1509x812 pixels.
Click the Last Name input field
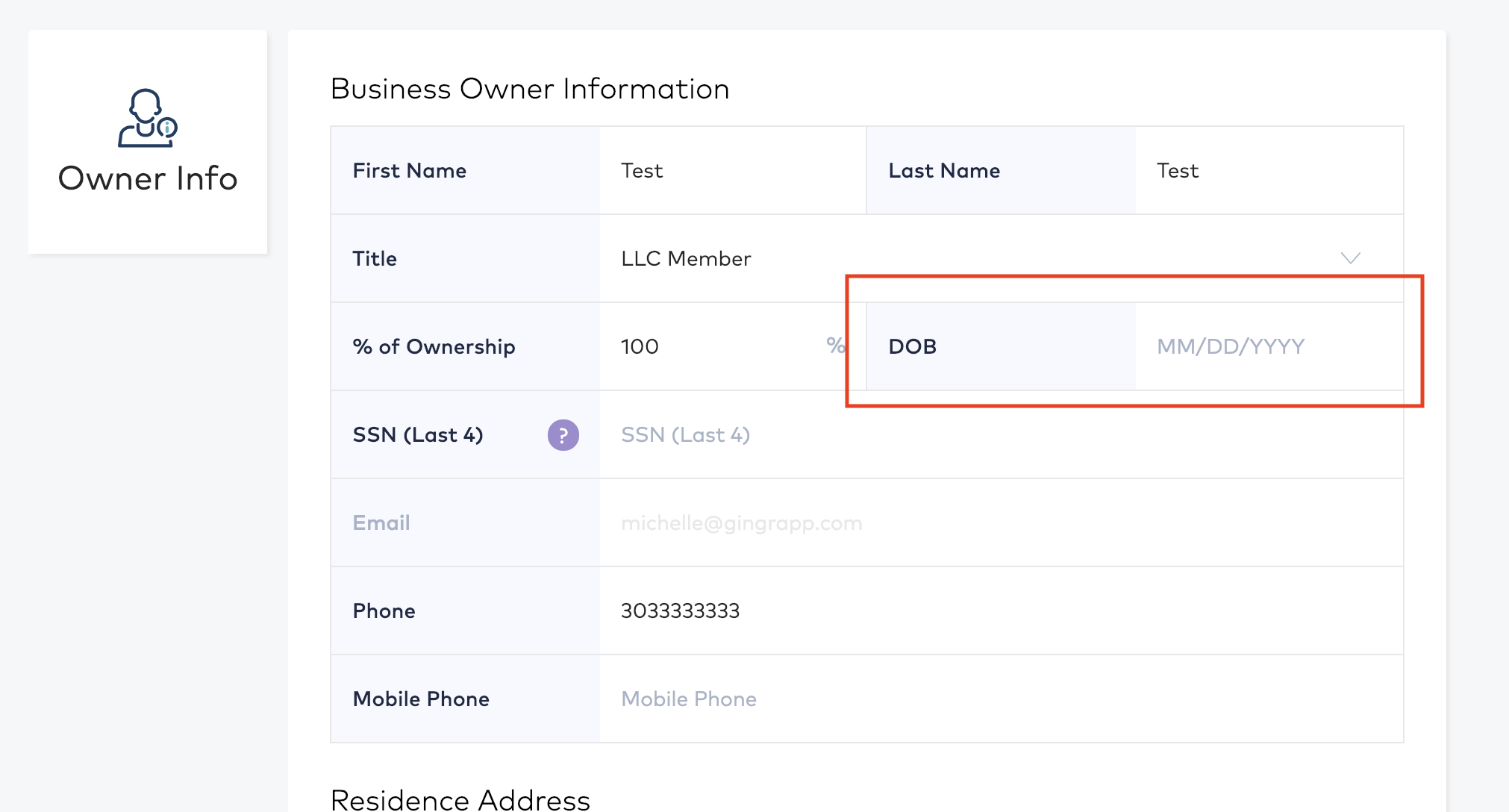1269,170
